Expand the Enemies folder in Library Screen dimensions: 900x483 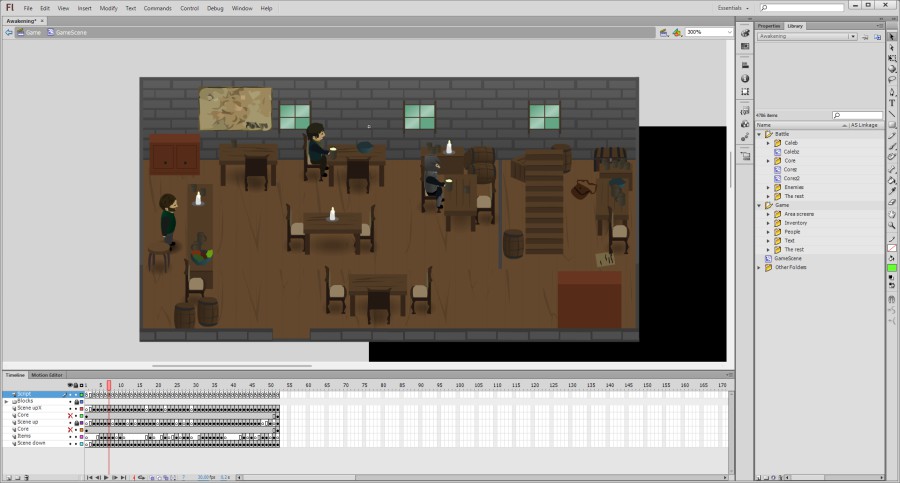768,187
